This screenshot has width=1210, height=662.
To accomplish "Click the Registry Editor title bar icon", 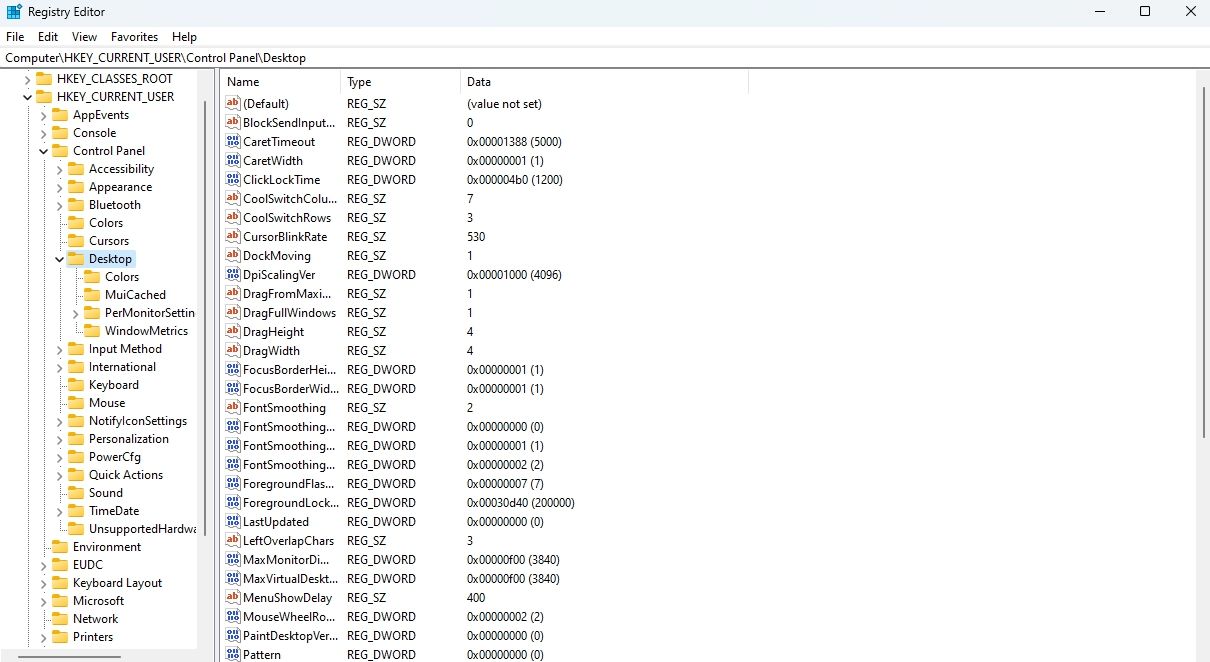I will click(14, 12).
